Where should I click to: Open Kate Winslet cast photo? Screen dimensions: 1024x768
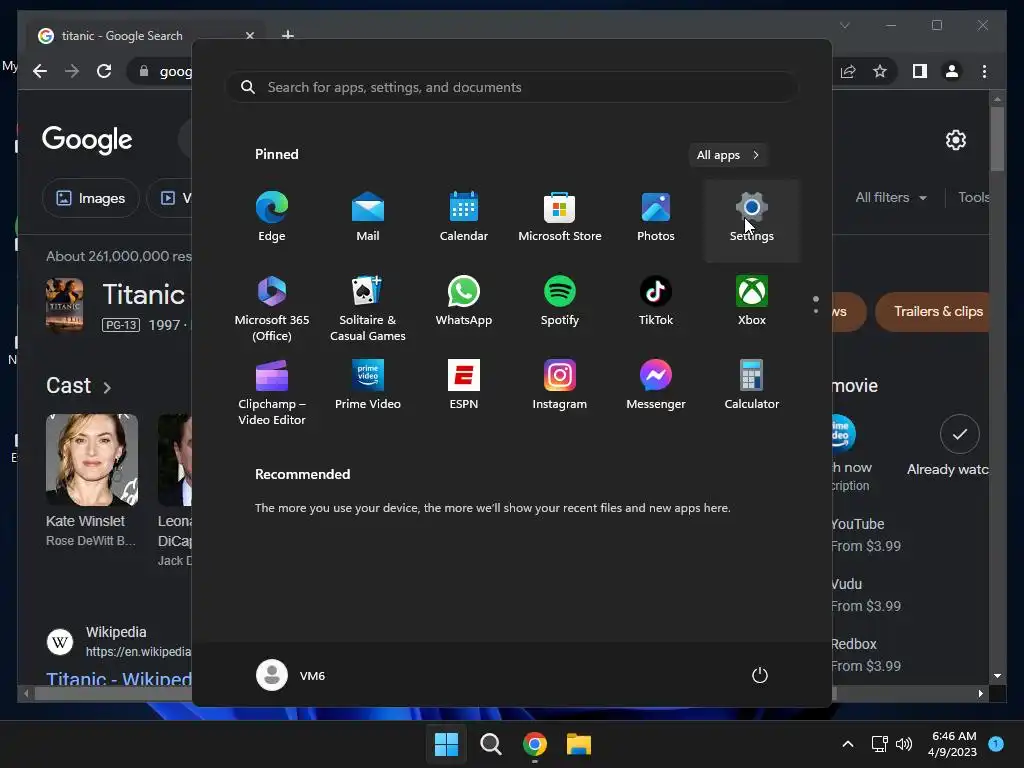coord(91,460)
